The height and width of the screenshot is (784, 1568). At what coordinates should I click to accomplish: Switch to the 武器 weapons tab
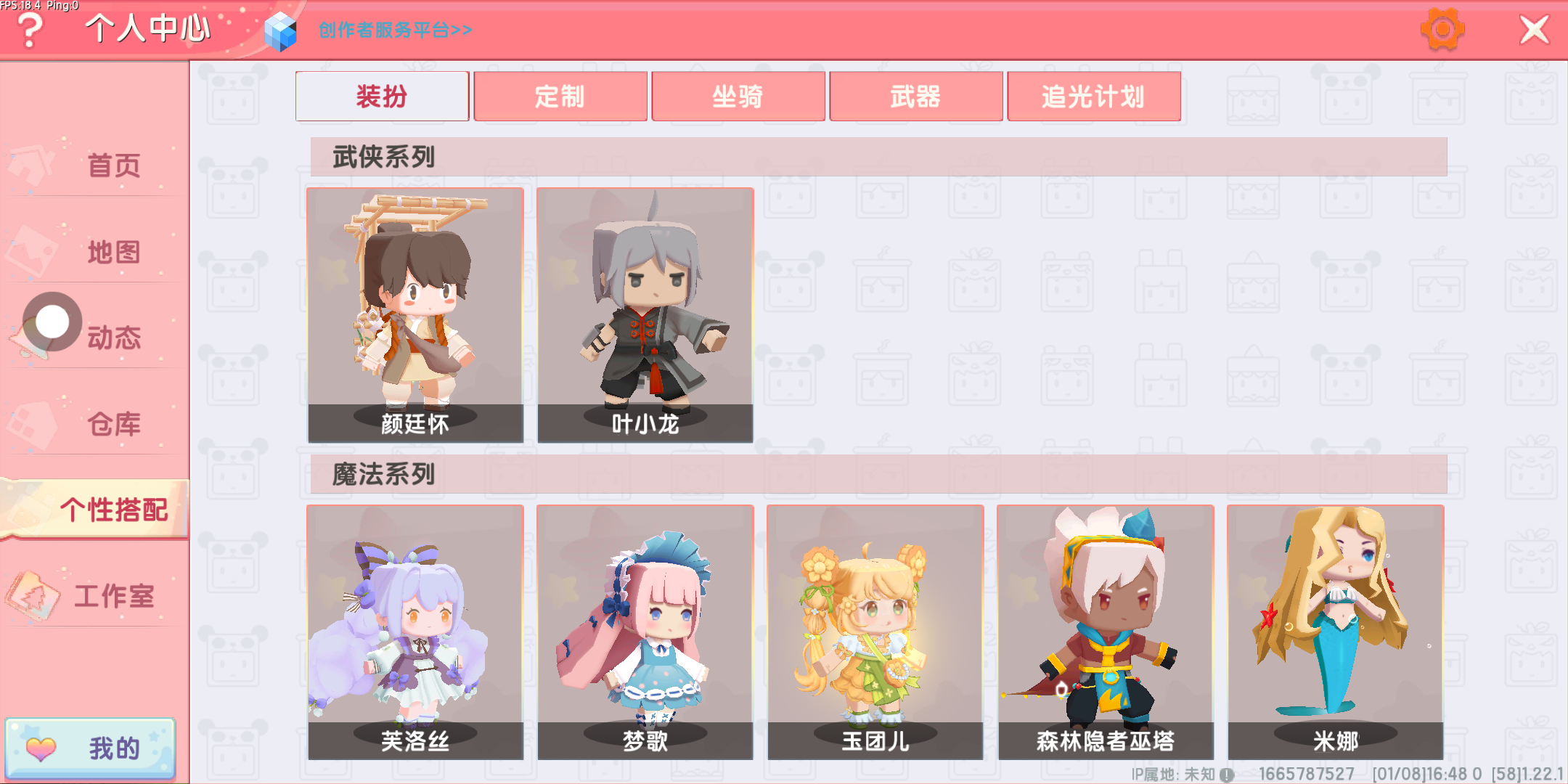coord(915,96)
